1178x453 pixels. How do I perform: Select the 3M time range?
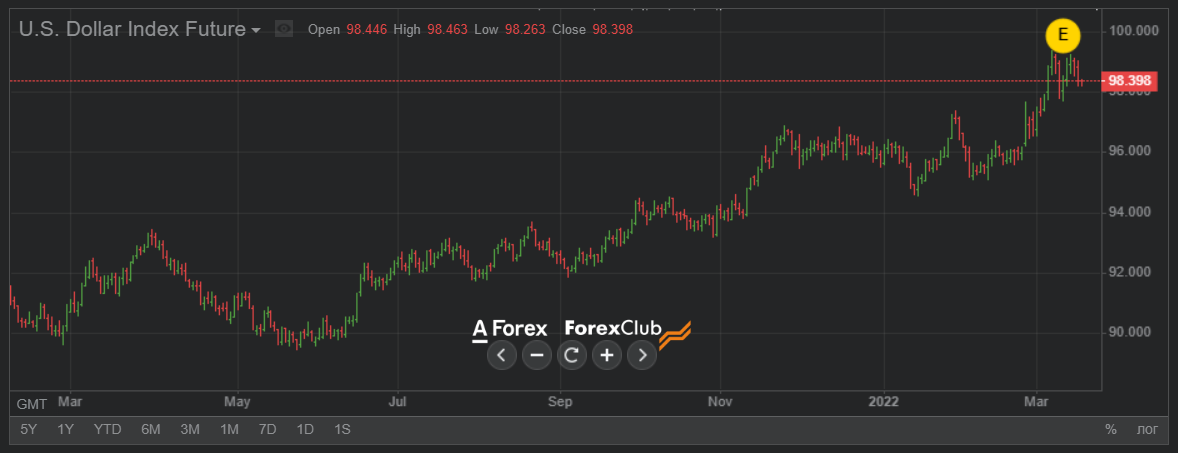tap(190, 430)
